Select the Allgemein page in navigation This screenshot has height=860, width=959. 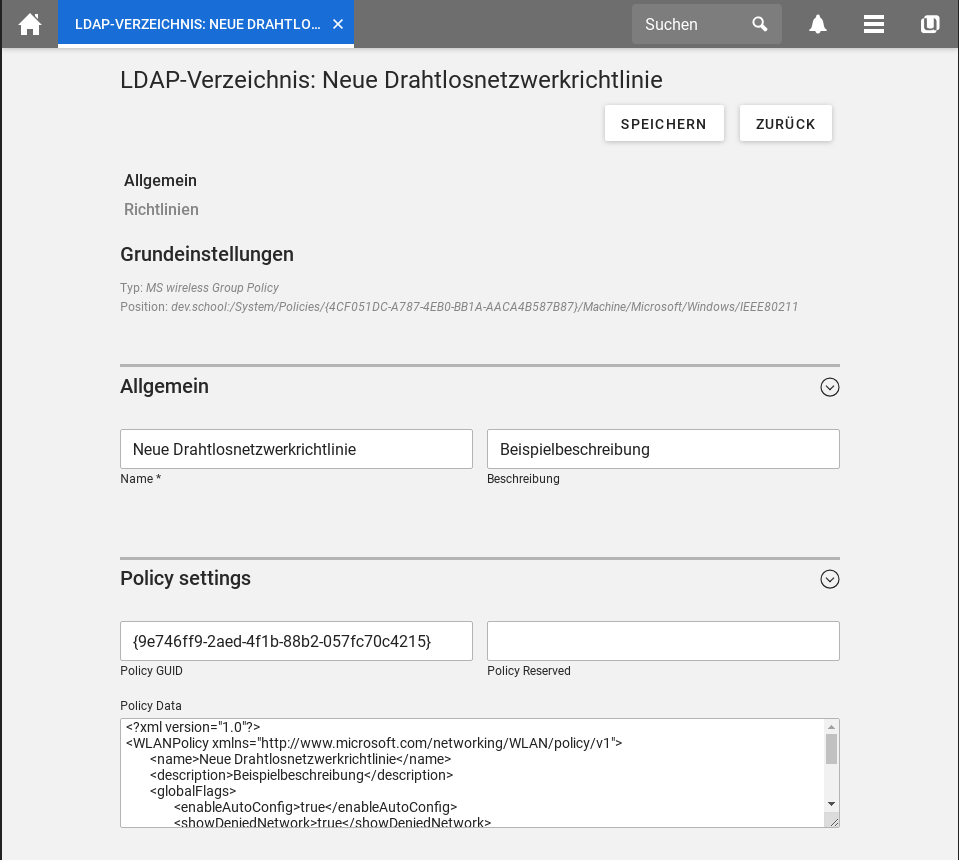pyautogui.click(x=160, y=181)
